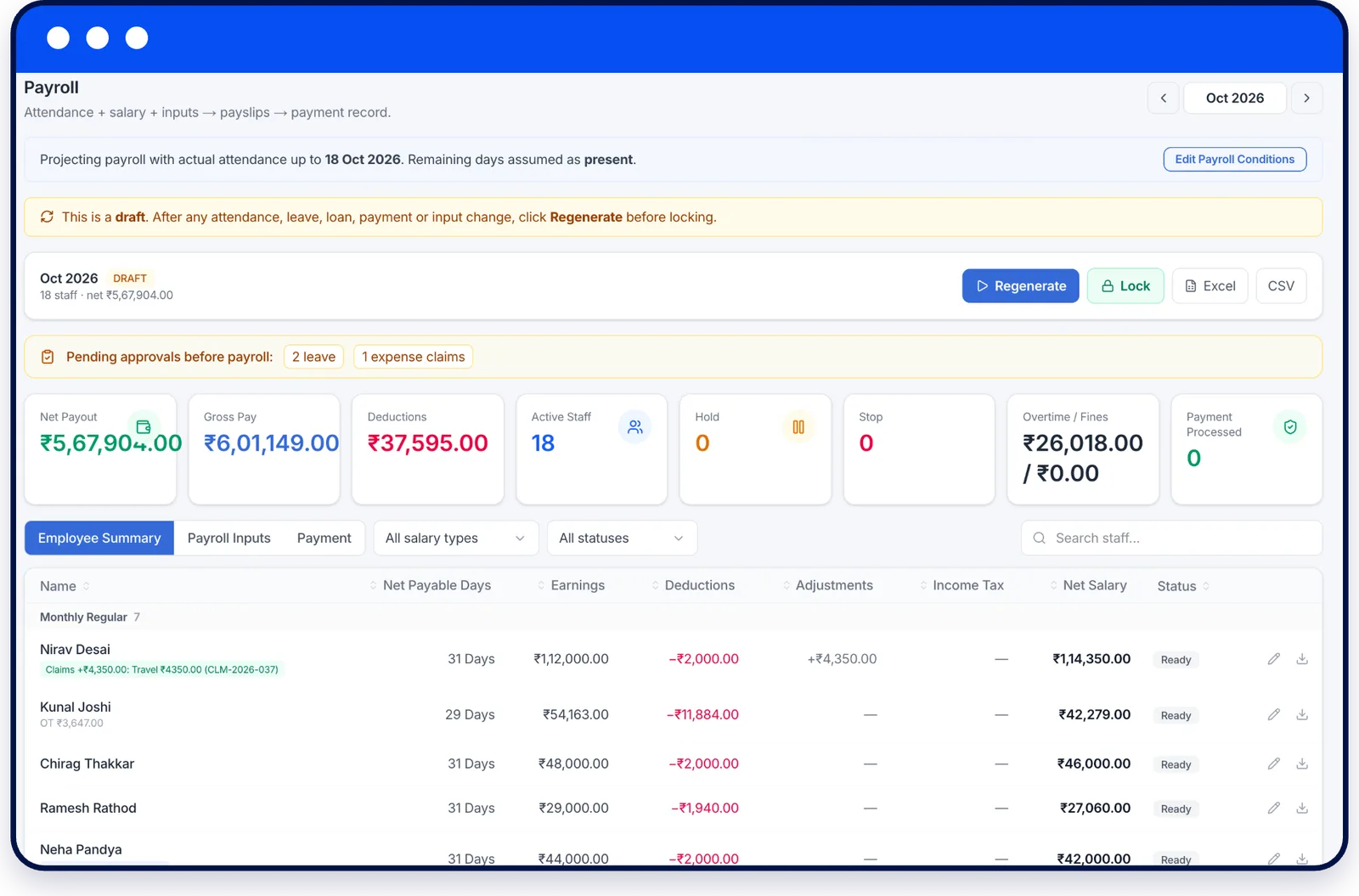This screenshot has height=896, width=1359.
Task: Lock the Oct 2026 payroll
Action: (1125, 286)
